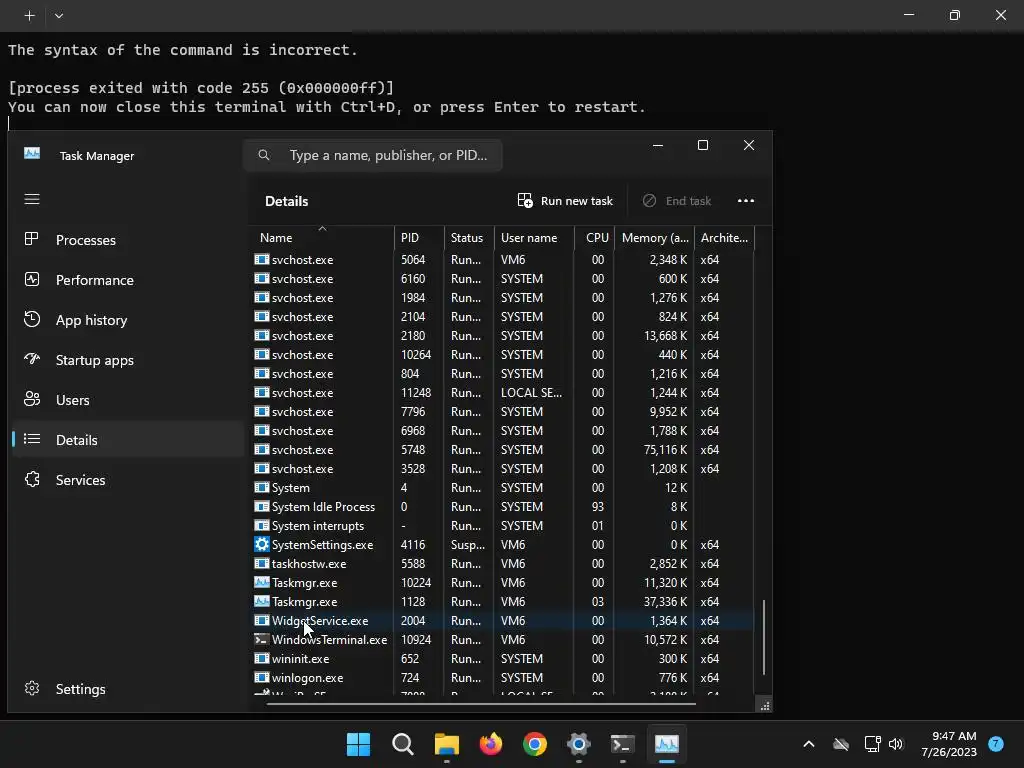
Task: Sort by the Memory column header
Action: coord(654,238)
